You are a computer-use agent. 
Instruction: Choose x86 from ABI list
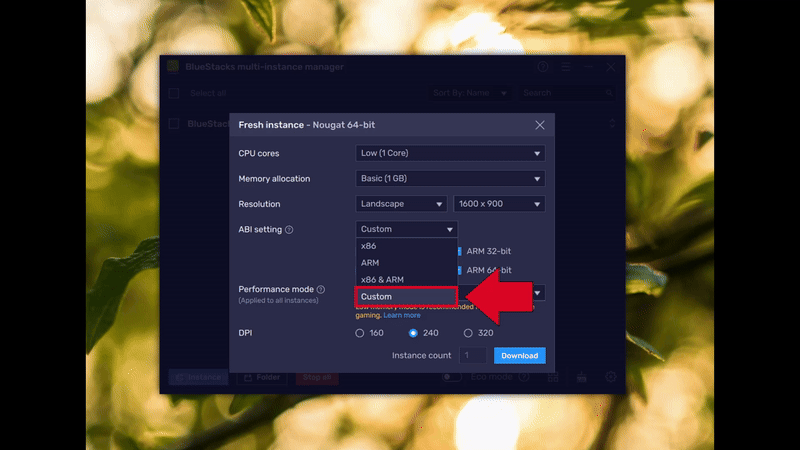406,246
